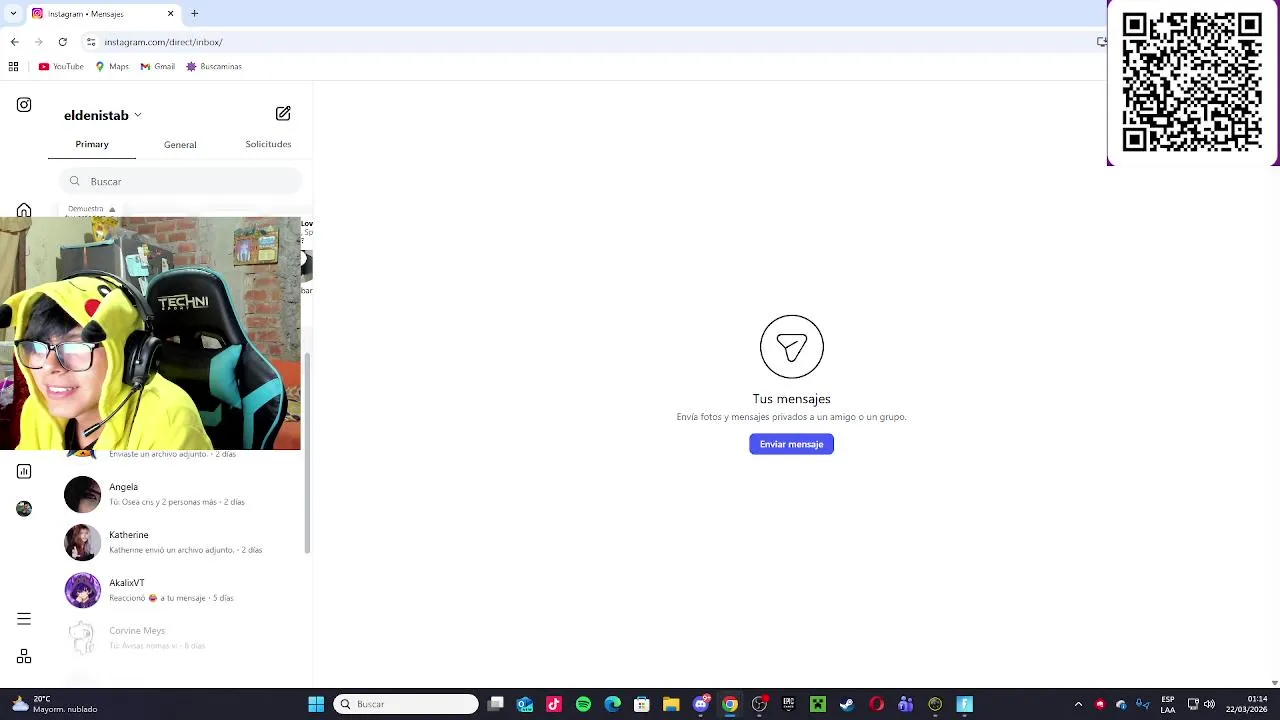
Task: Open TikTok from the taskbar
Action: coord(554,704)
